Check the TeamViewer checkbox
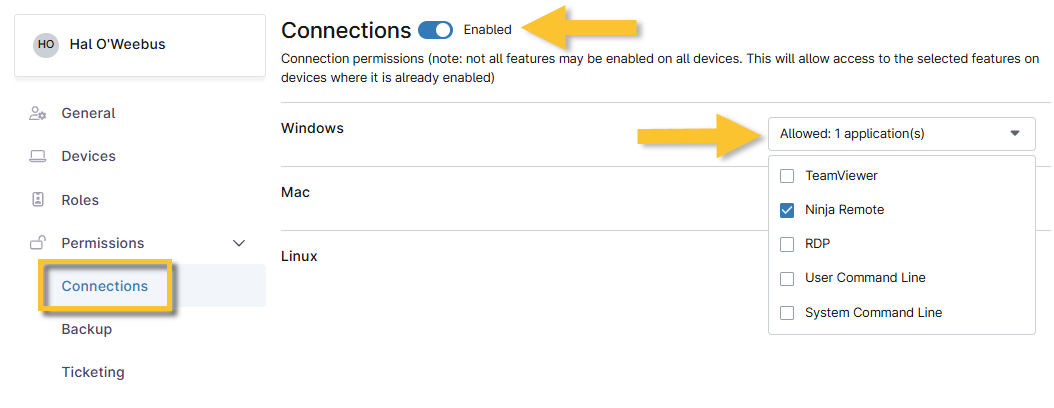This screenshot has height=408, width=1054. coord(787,176)
